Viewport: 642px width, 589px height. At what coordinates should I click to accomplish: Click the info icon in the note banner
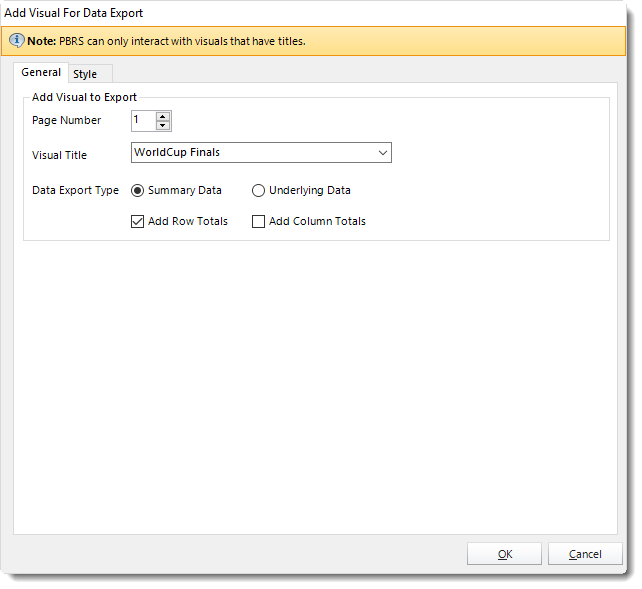pyautogui.click(x=16, y=41)
